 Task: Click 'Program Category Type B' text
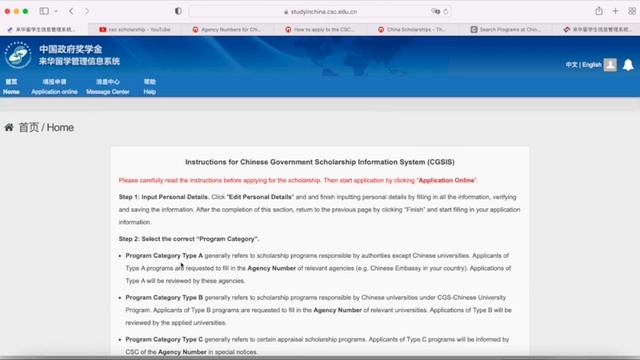[164, 298]
